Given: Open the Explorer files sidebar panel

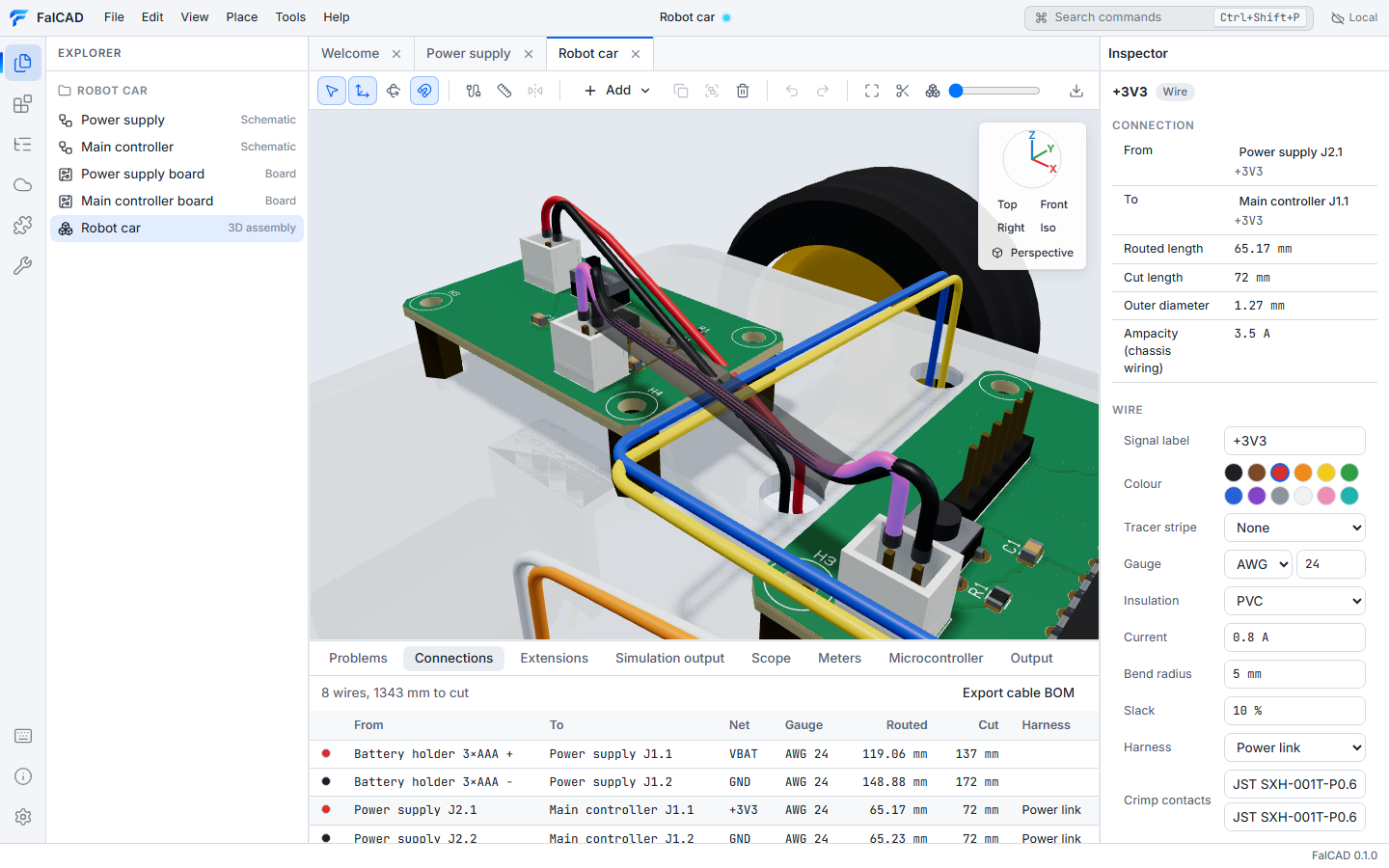Looking at the screenshot, I should [23, 63].
